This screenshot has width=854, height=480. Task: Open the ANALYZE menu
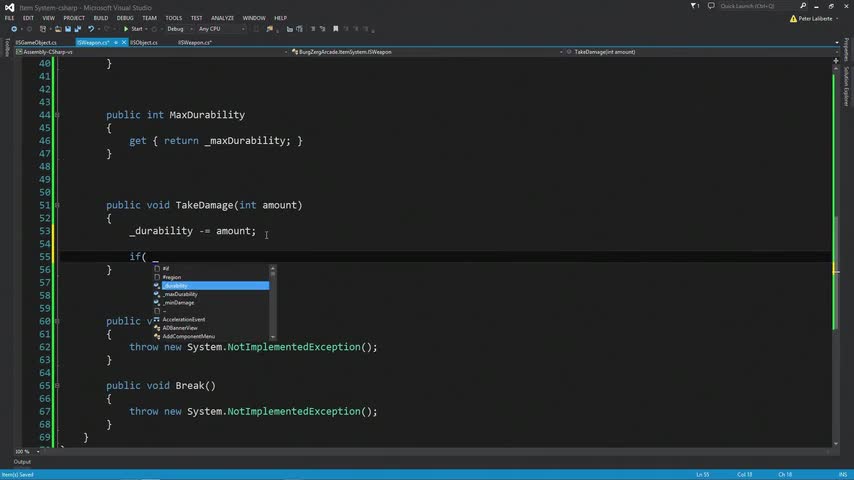pos(222,18)
